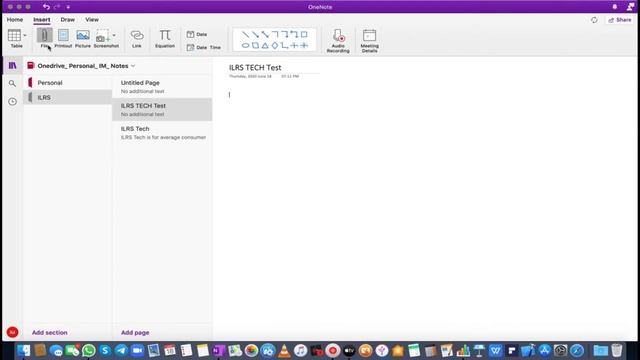Open the Untitled Page
The image size is (640, 360).
[x=162, y=87]
